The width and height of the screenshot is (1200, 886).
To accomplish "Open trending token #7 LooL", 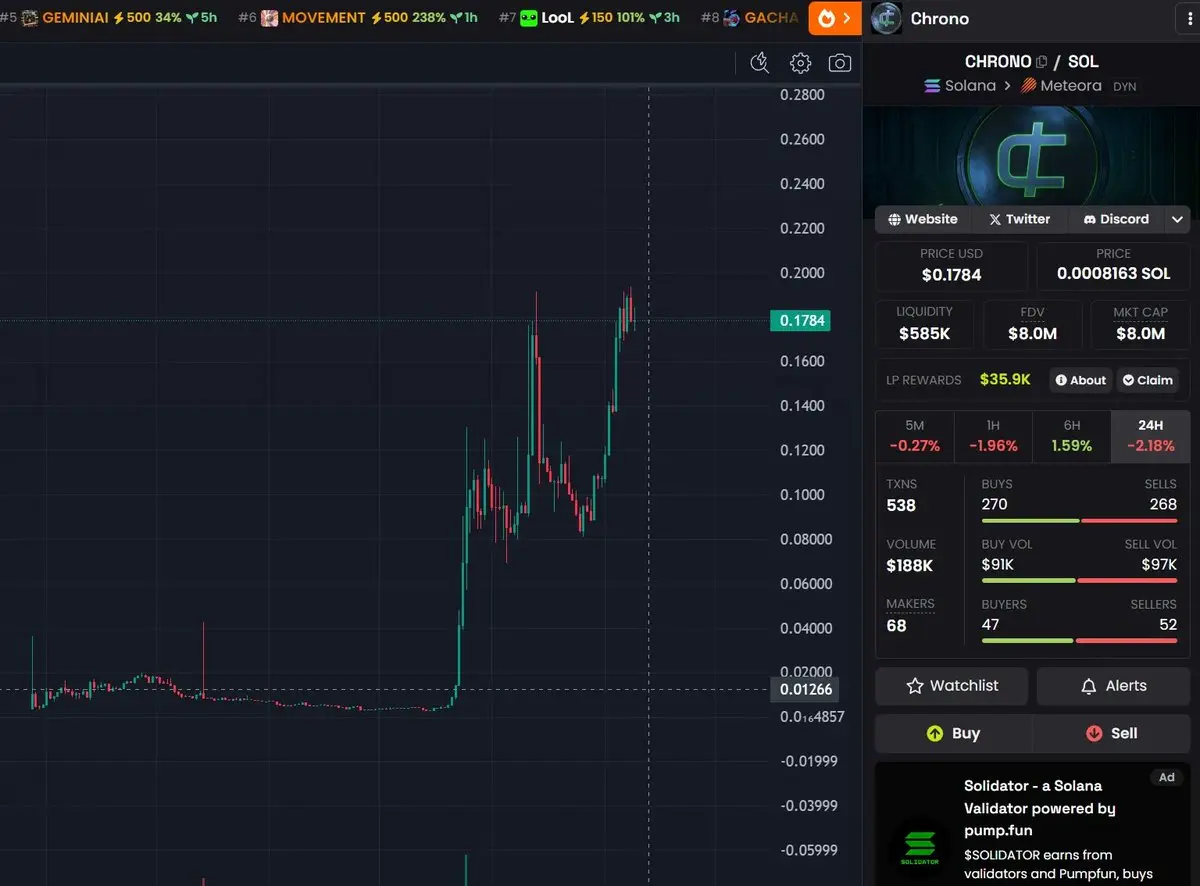I will pos(589,18).
